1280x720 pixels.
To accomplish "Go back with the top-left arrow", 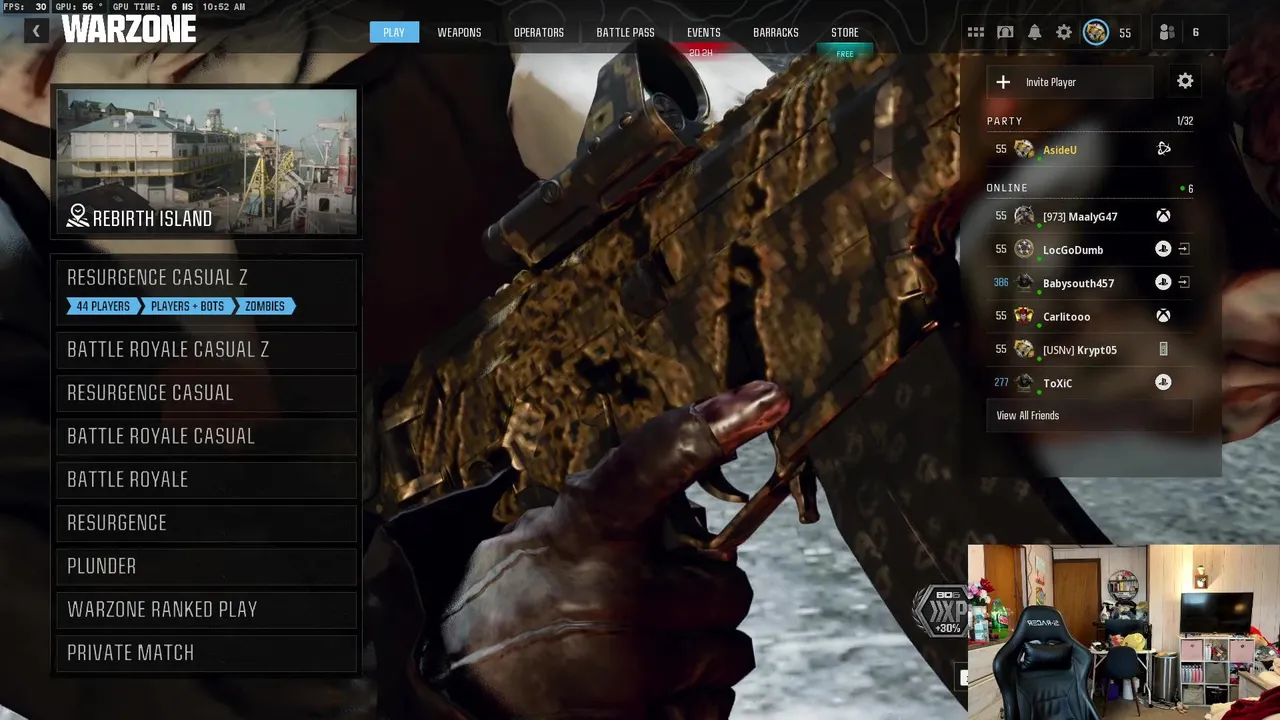I will click(36, 31).
